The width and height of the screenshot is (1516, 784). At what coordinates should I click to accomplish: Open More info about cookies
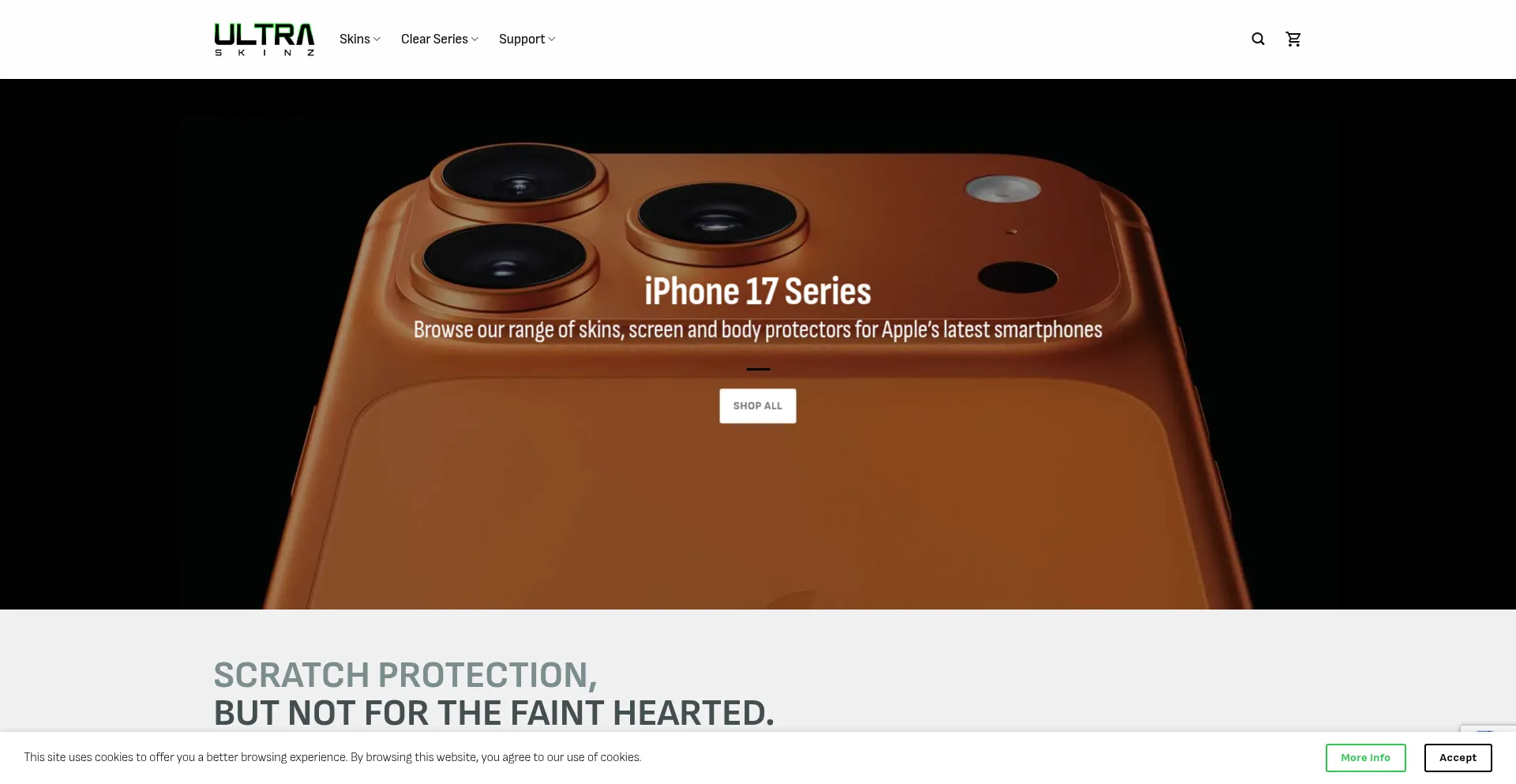pyautogui.click(x=1366, y=758)
